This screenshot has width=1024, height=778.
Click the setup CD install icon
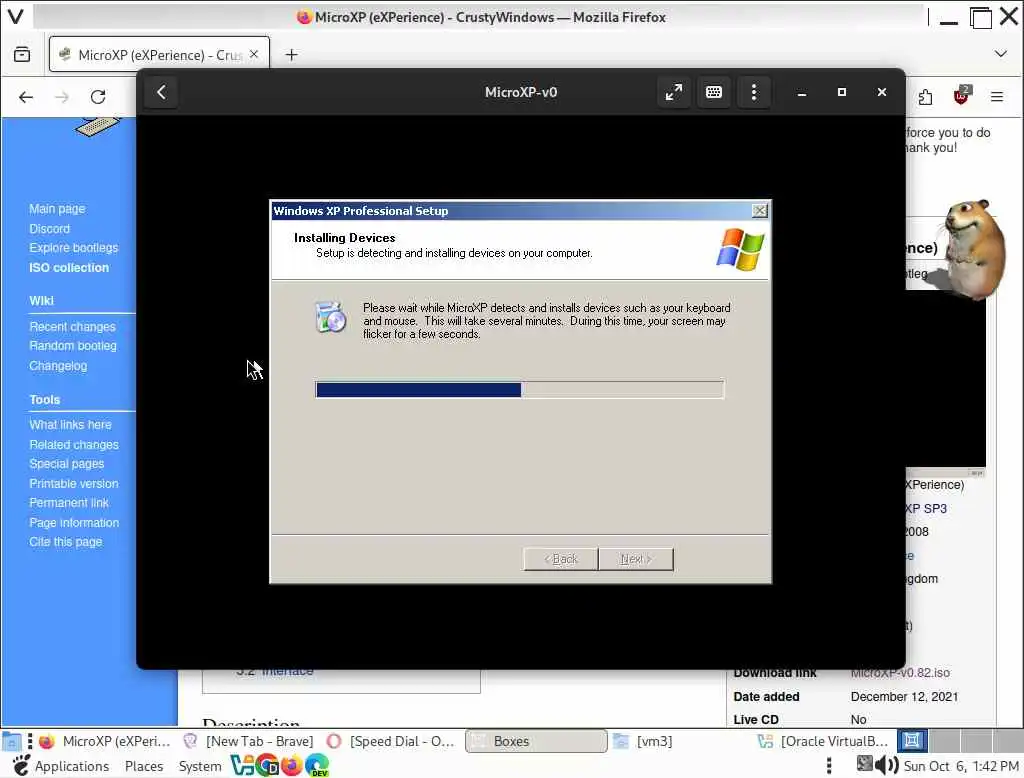coord(331,317)
